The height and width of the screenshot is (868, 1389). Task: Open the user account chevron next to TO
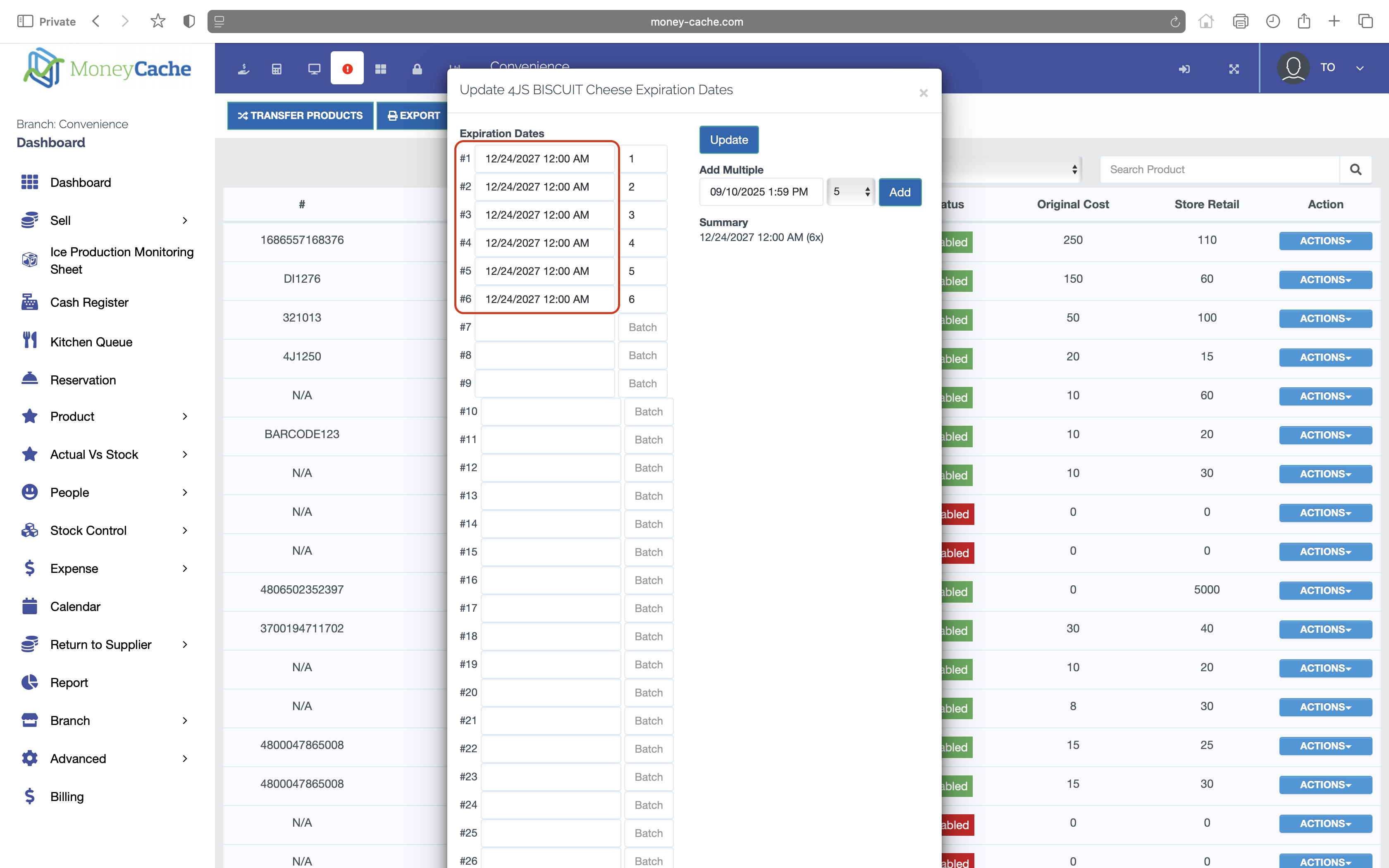pos(1360,68)
